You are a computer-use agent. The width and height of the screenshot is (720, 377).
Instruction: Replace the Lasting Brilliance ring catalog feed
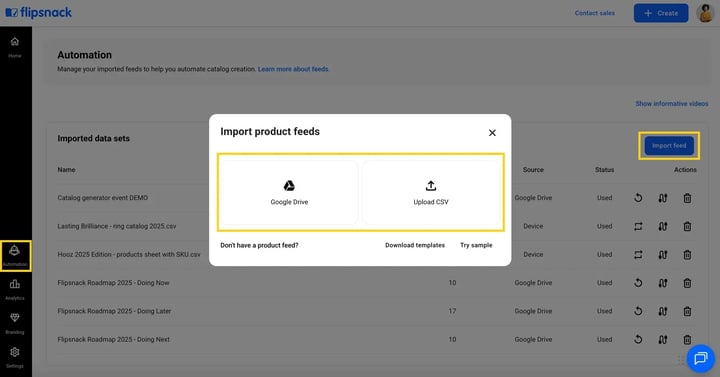tap(638, 226)
